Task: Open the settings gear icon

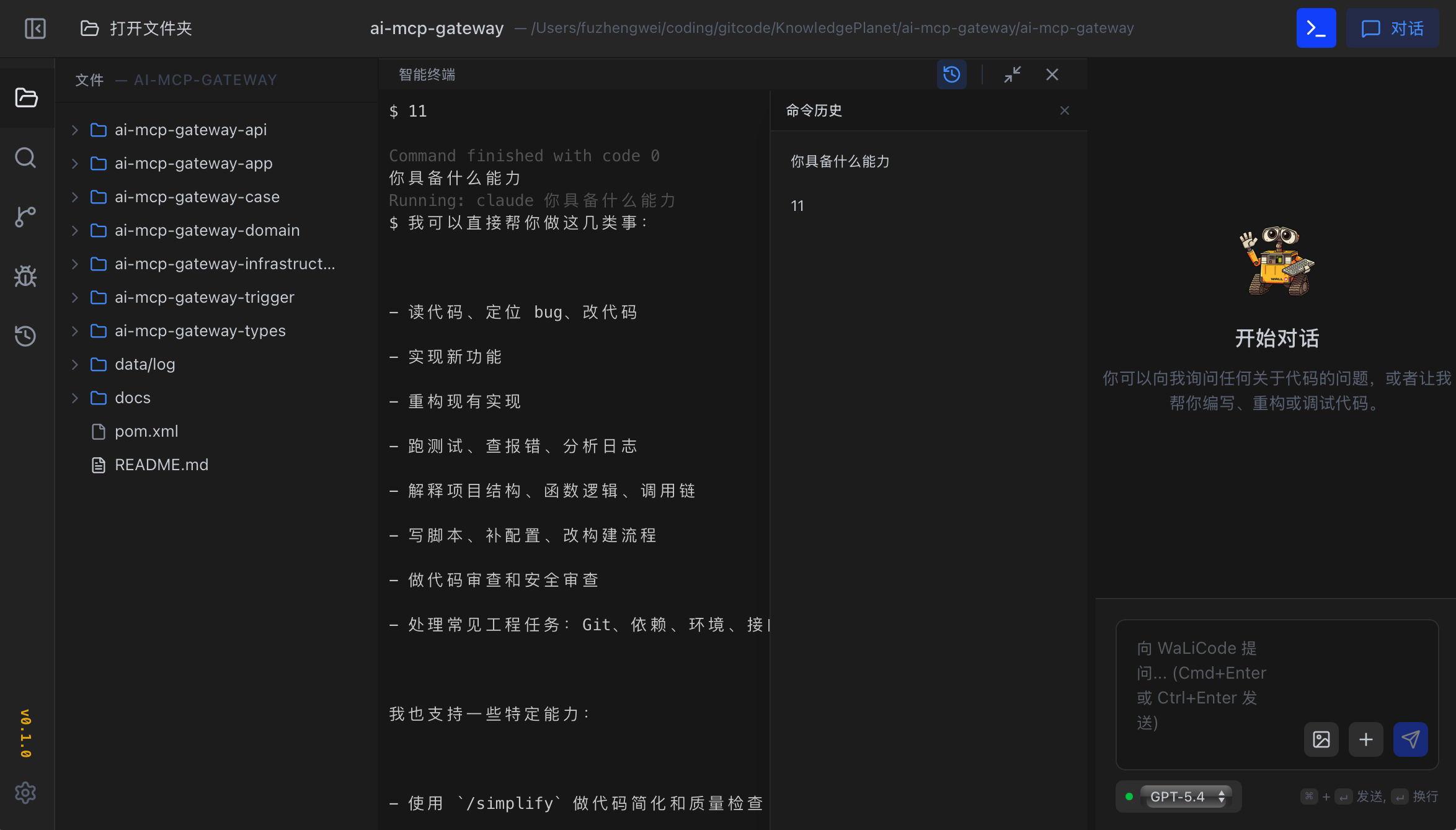Action: (x=25, y=793)
